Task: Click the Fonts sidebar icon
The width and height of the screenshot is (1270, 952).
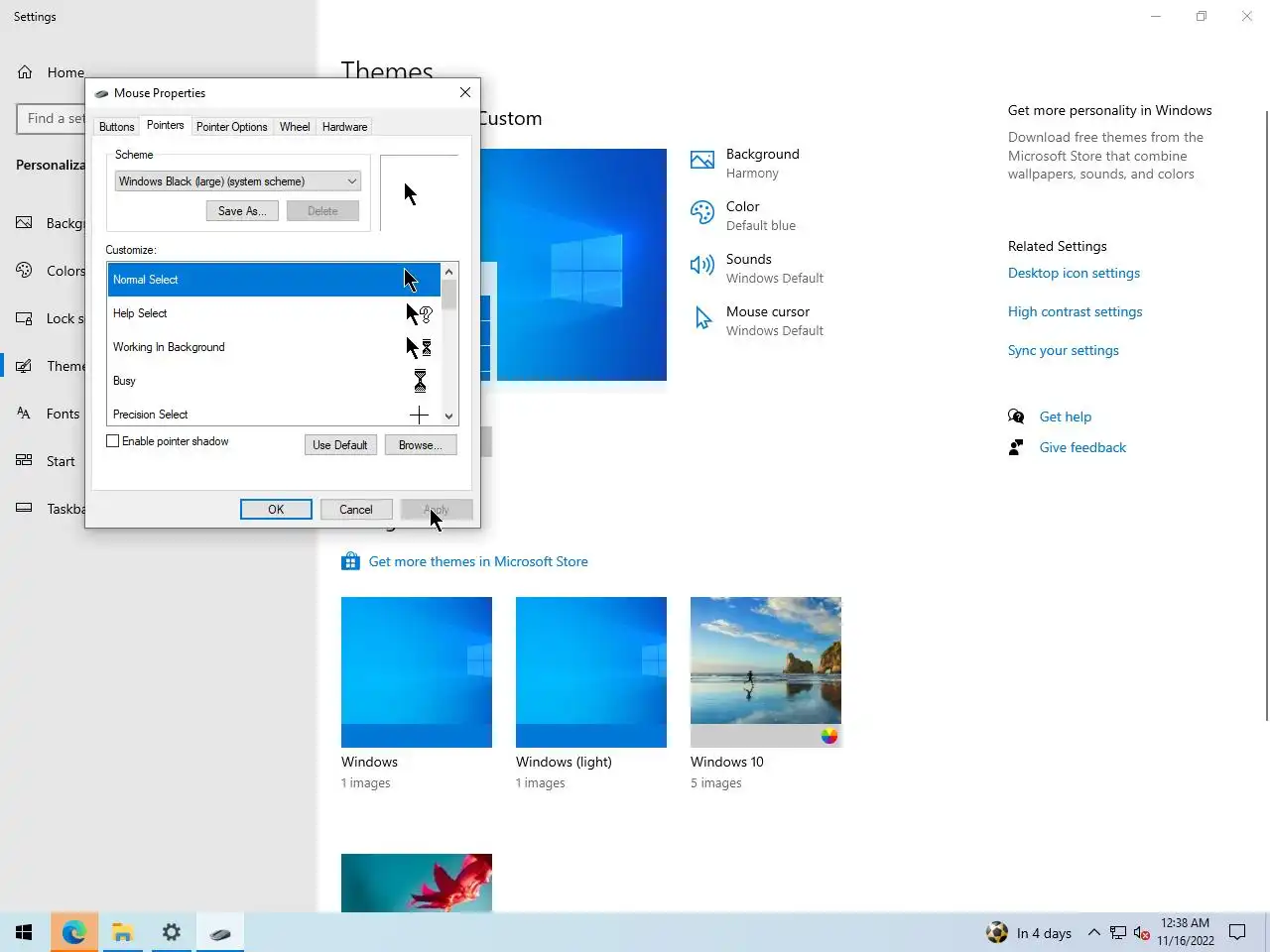Action: (x=25, y=414)
